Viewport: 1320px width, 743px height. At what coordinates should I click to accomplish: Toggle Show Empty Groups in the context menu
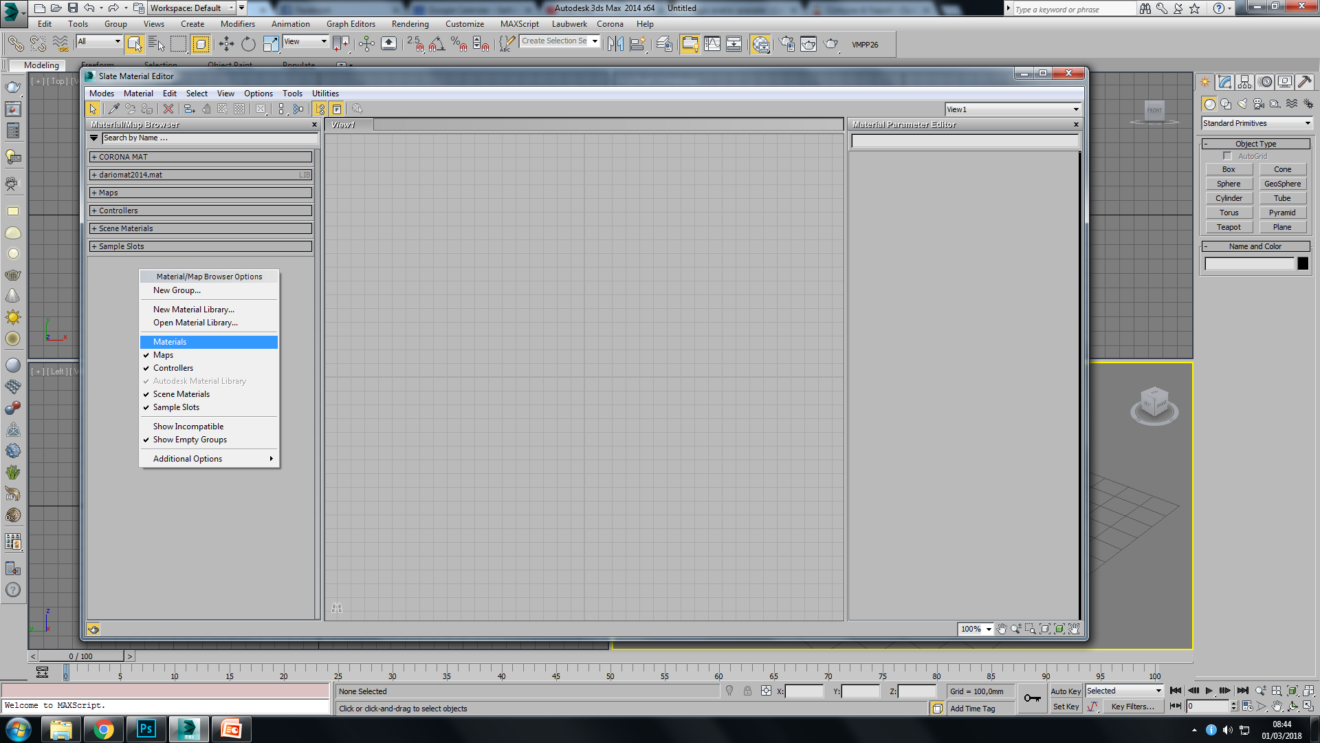[208, 439]
